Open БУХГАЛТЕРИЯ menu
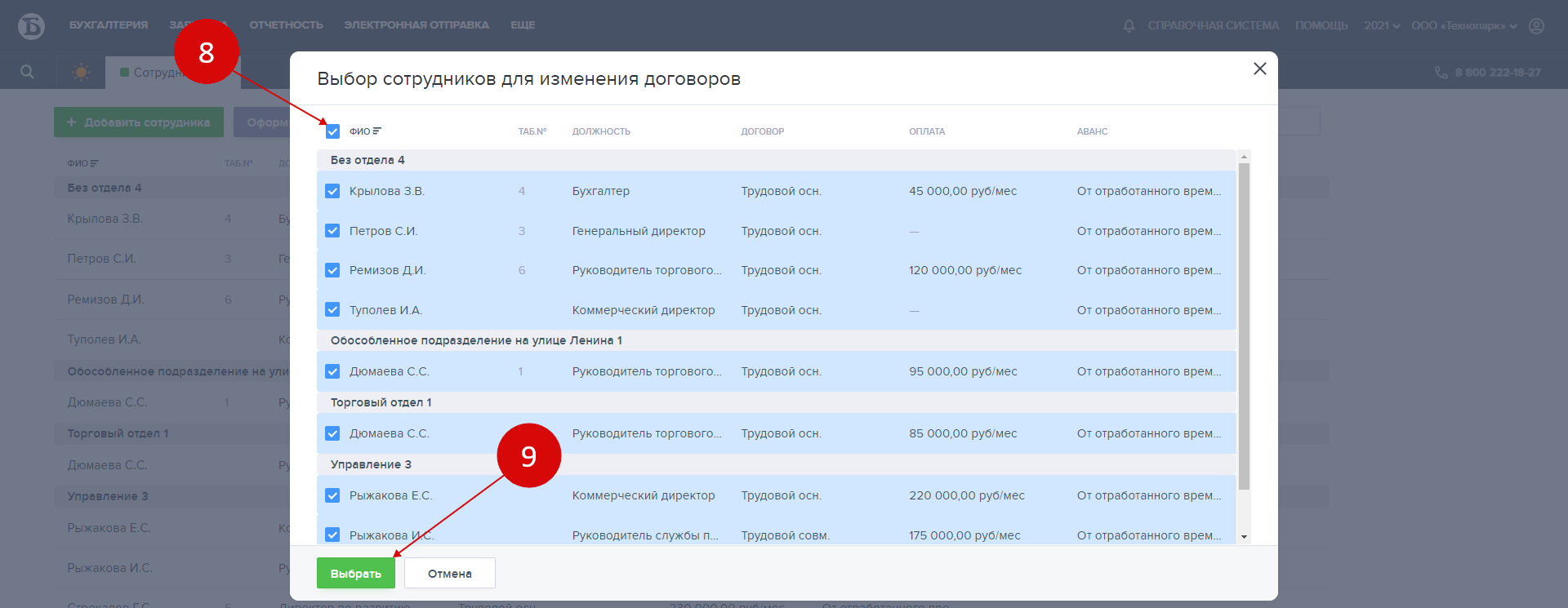The height and width of the screenshot is (608, 1568). click(109, 25)
